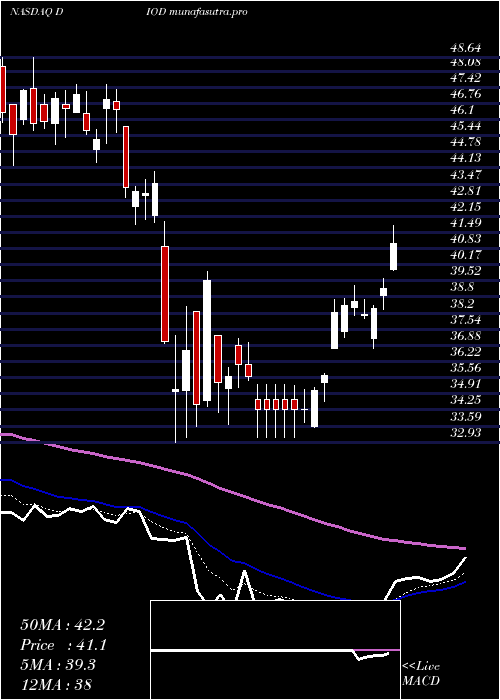Click the NASDAQ D header text
Screen dimensions: 500x700
click(x=36, y=12)
